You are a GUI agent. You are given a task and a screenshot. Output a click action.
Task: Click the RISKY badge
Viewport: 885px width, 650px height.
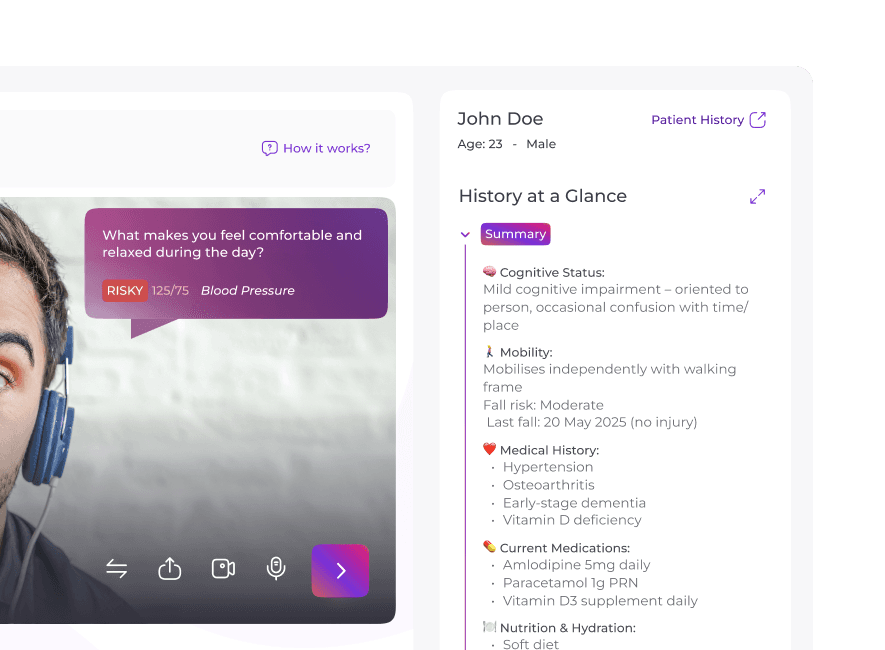(x=125, y=291)
